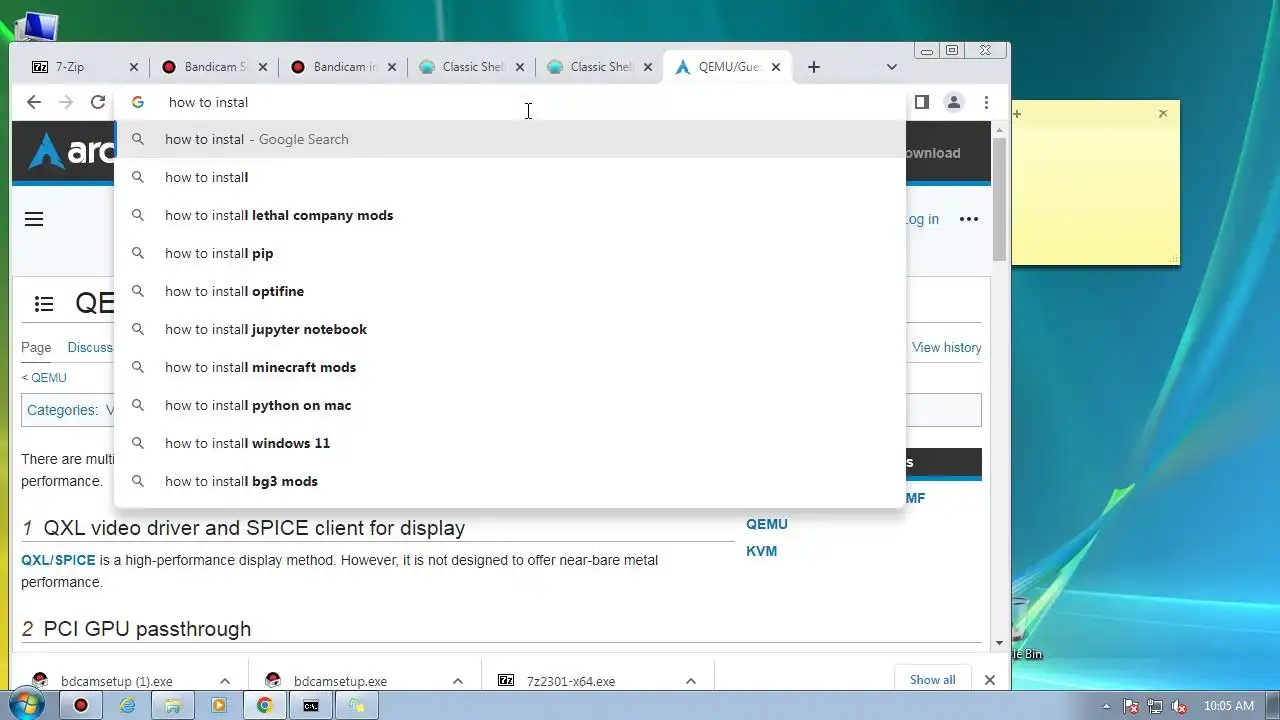Close the 7-Zip tab

(x=134, y=67)
